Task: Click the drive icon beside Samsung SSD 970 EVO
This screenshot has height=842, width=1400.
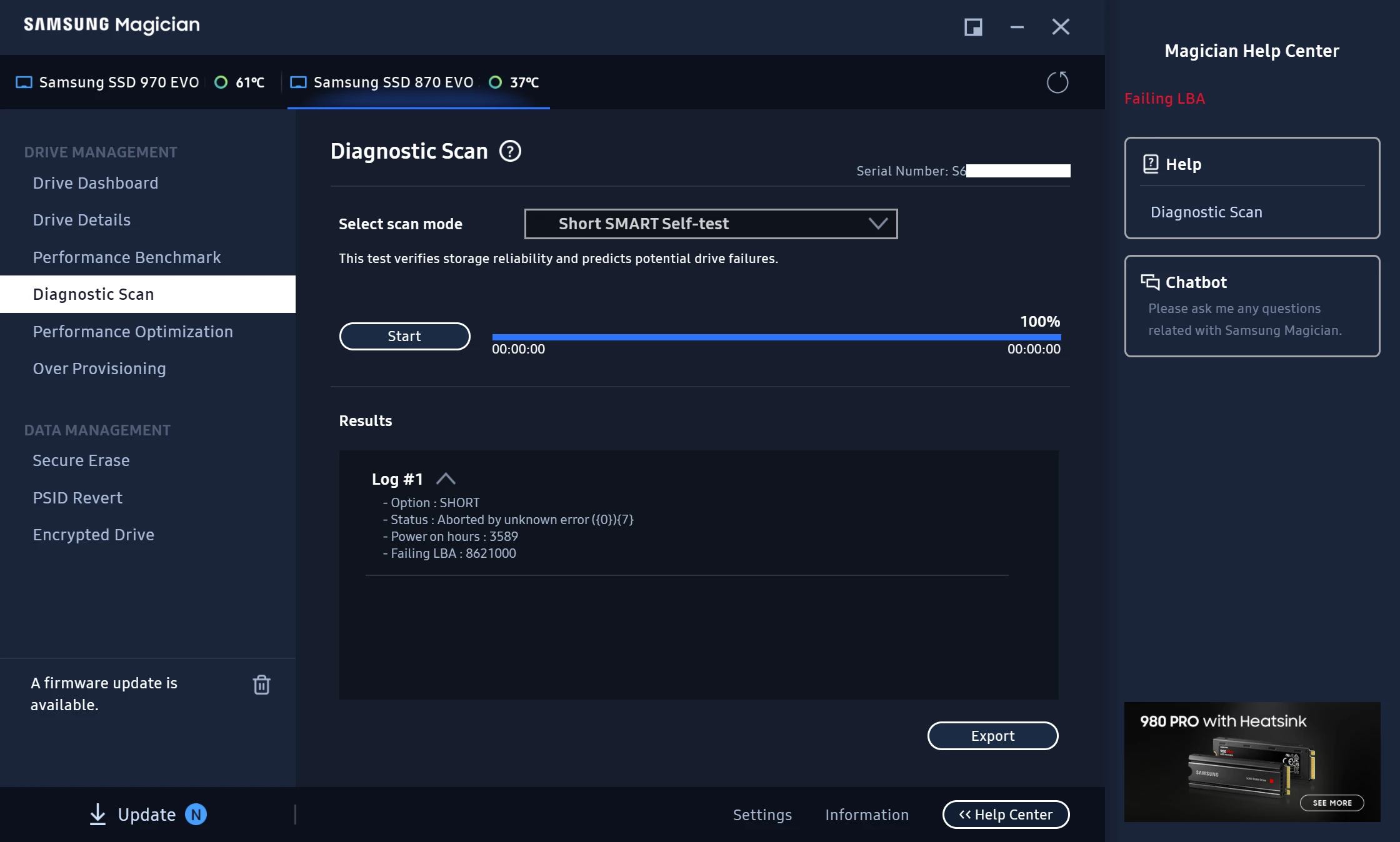Action: point(23,82)
